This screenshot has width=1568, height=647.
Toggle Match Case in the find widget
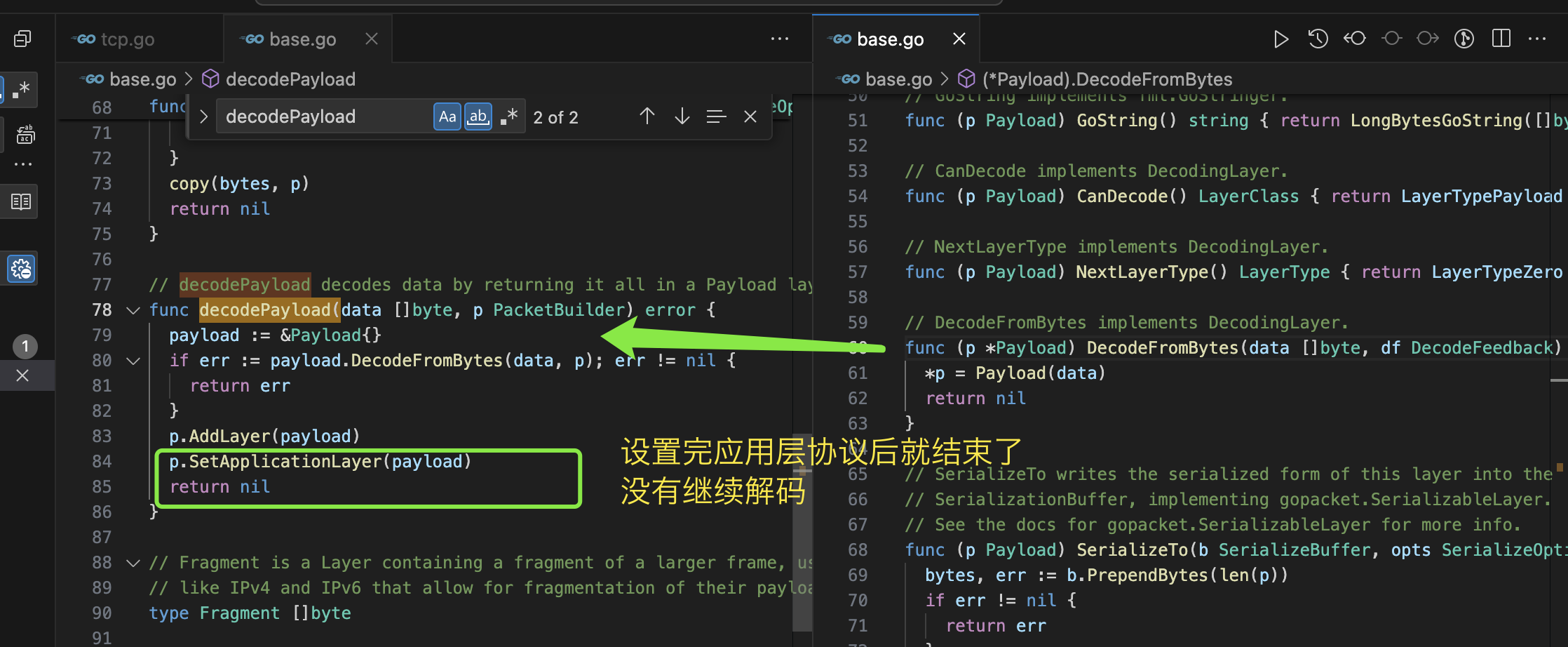pyautogui.click(x=447, y=116)
